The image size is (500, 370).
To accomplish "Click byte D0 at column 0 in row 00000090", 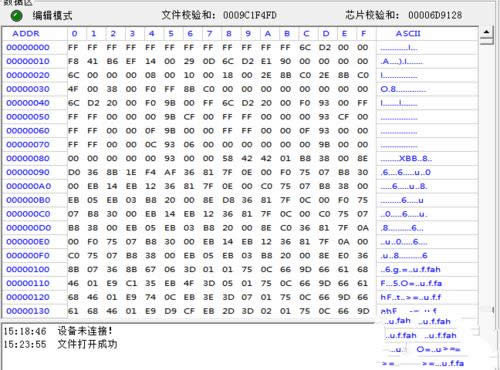I will coord(73,172).
